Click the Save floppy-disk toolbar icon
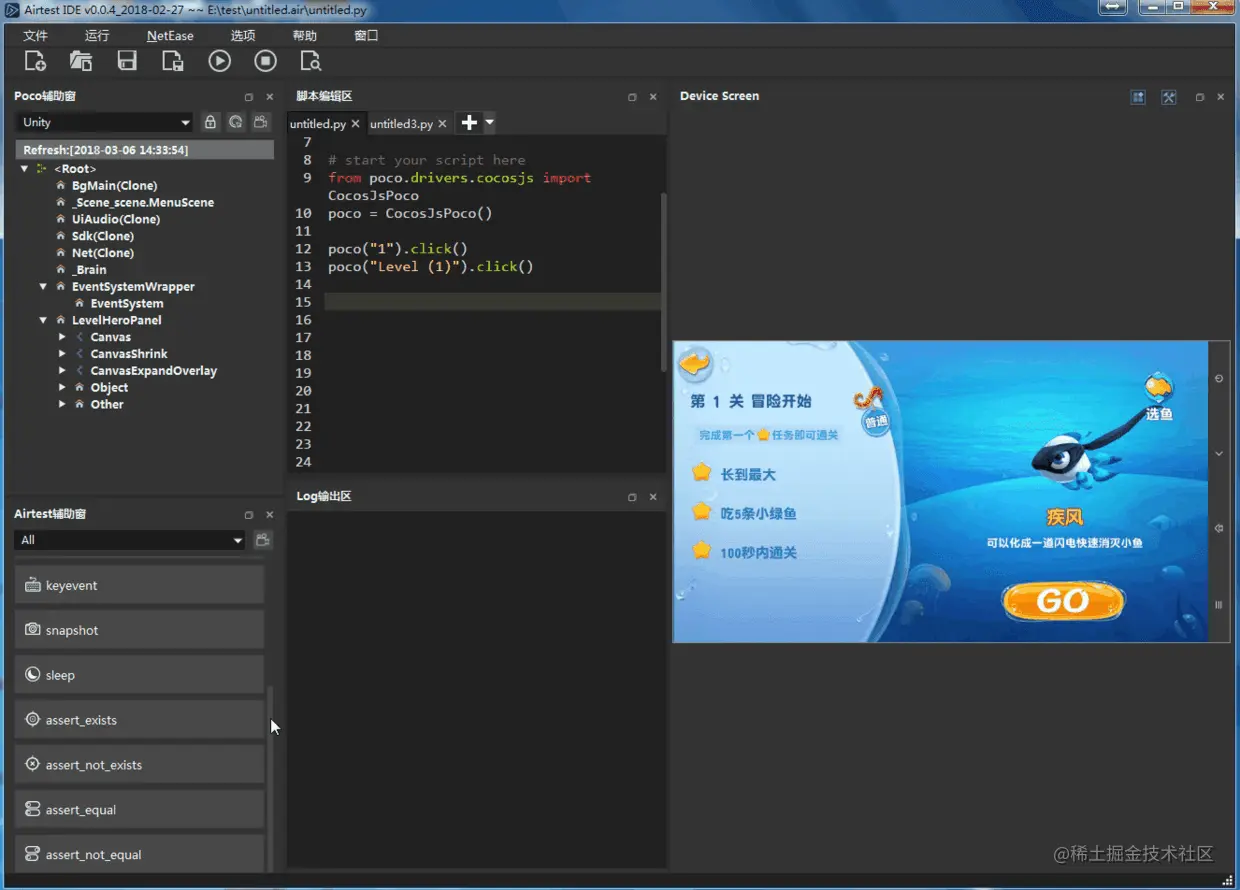Image resolution: width=1240 pixels, height=890 pixels. point(127,61)
